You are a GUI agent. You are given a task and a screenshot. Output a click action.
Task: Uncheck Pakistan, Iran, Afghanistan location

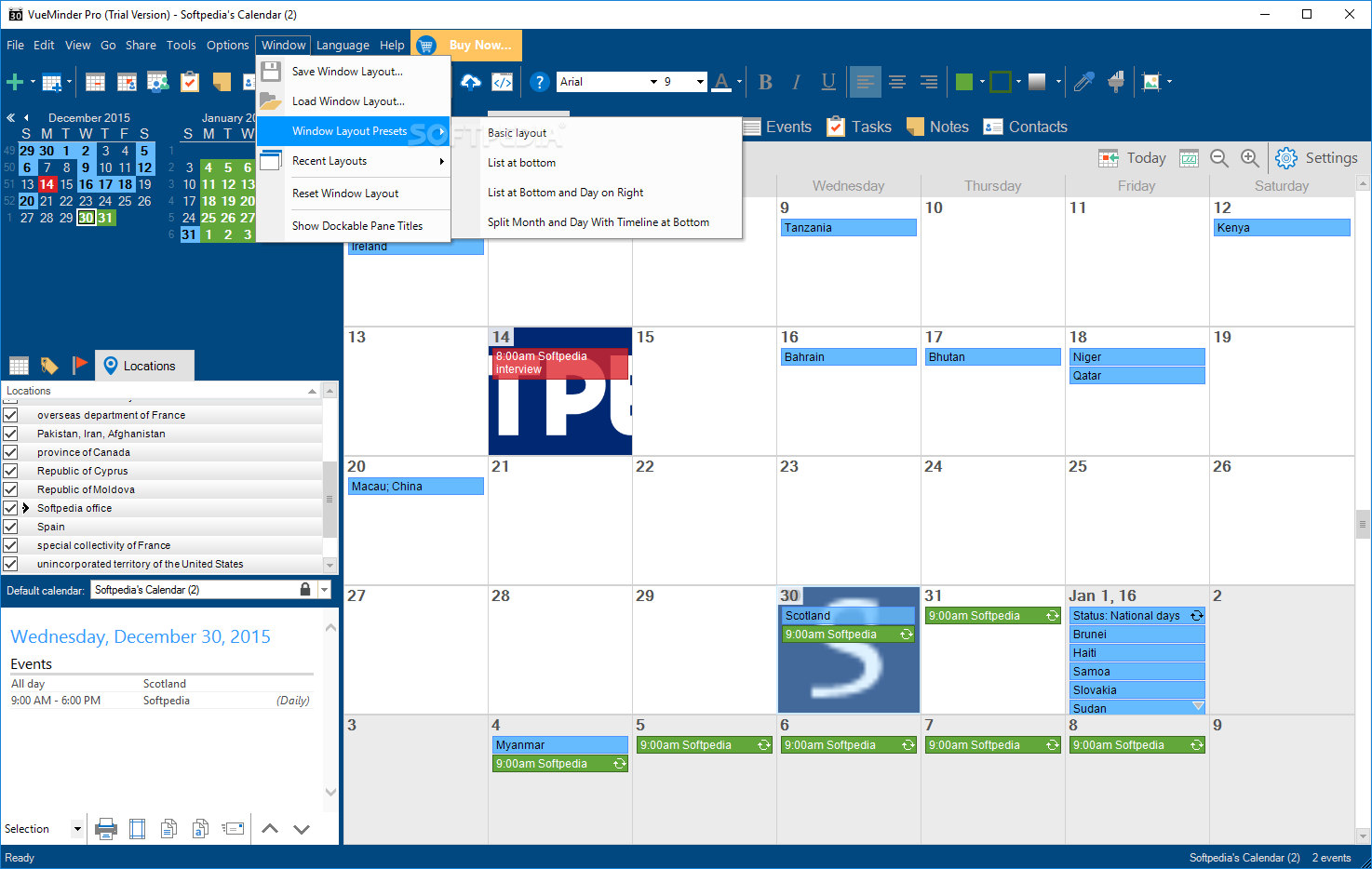point(10,434)
